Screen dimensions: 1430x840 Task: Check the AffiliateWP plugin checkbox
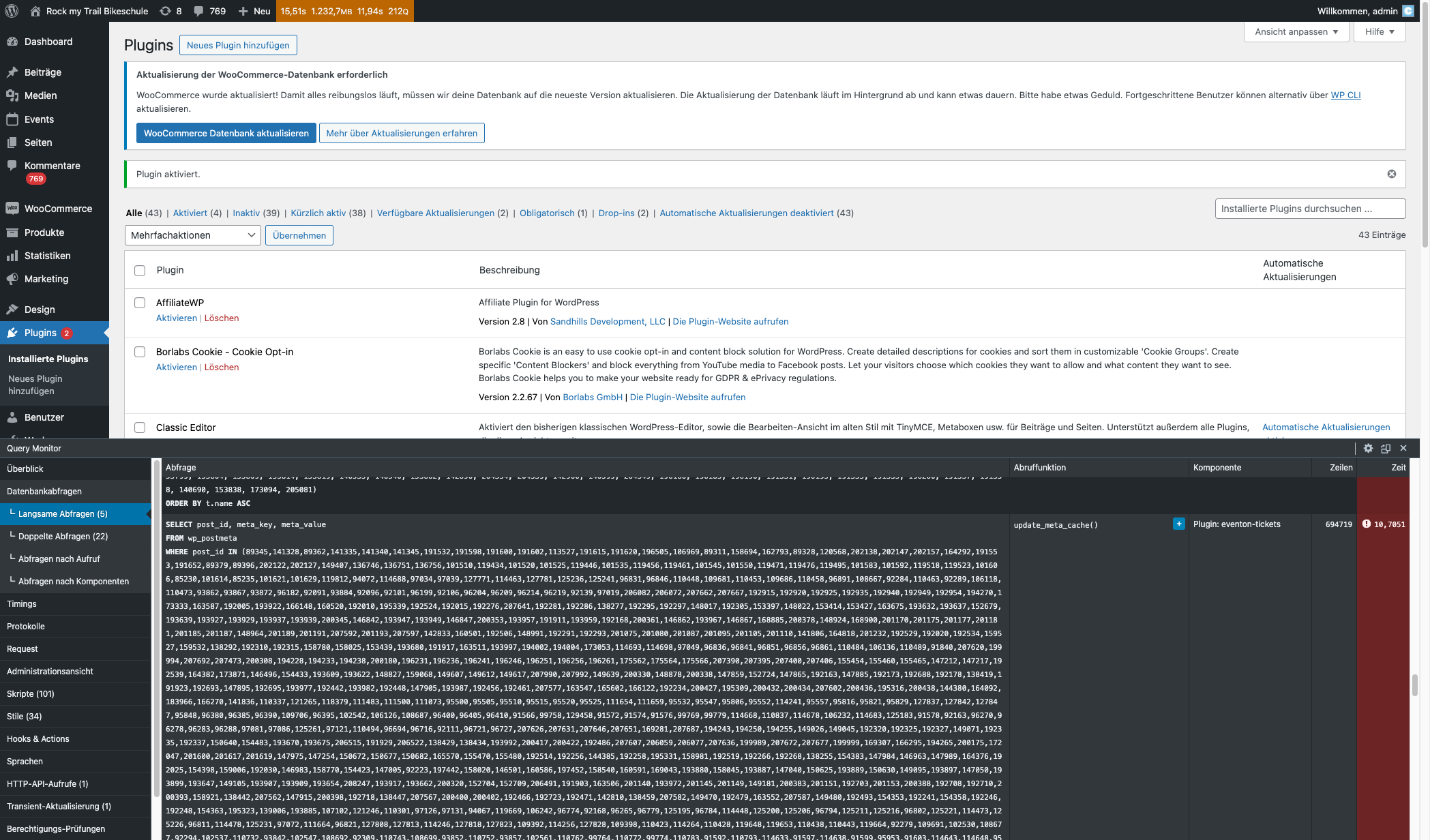click(x=140, y=303)
